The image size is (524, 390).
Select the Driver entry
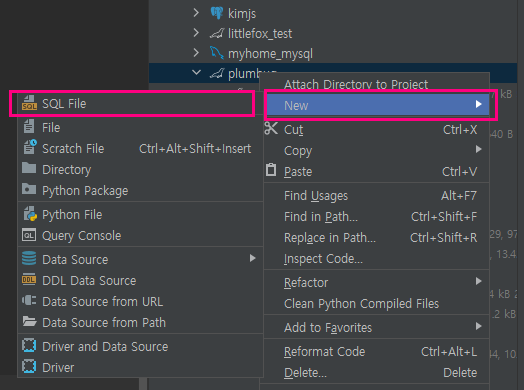click(140, 368)
